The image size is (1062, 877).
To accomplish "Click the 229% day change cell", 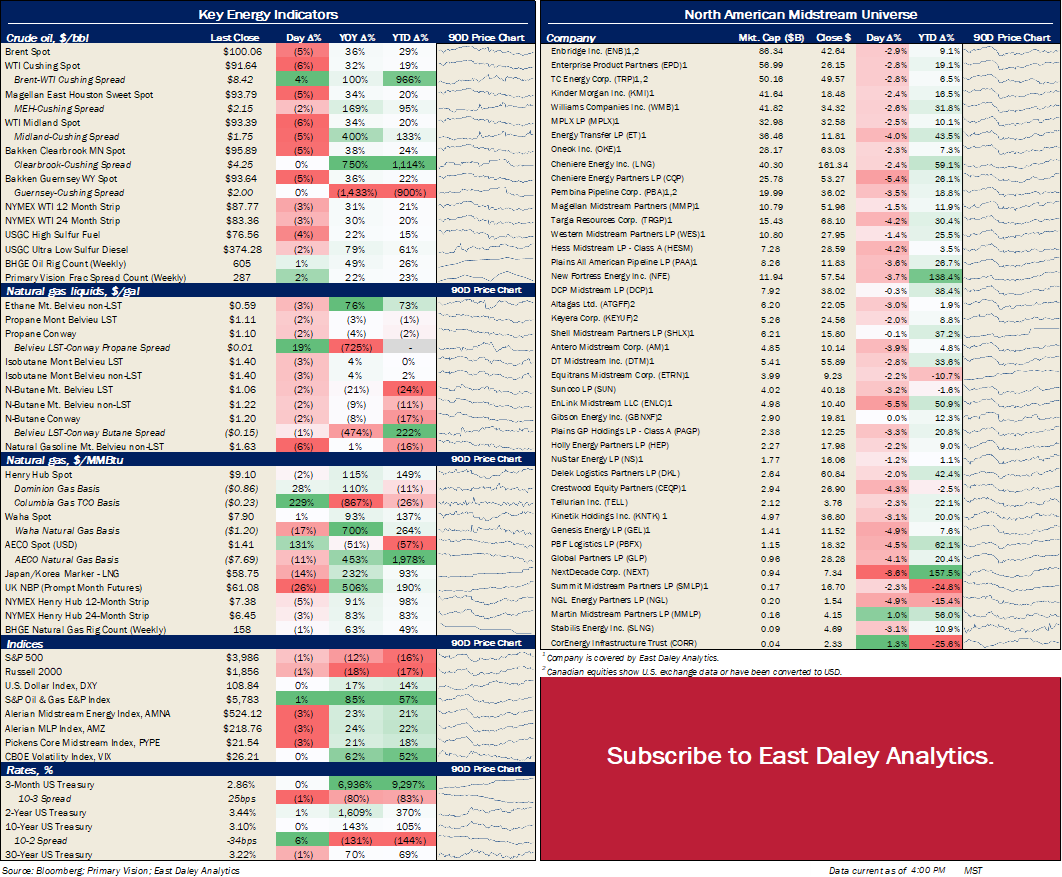I will pos(302,503).
